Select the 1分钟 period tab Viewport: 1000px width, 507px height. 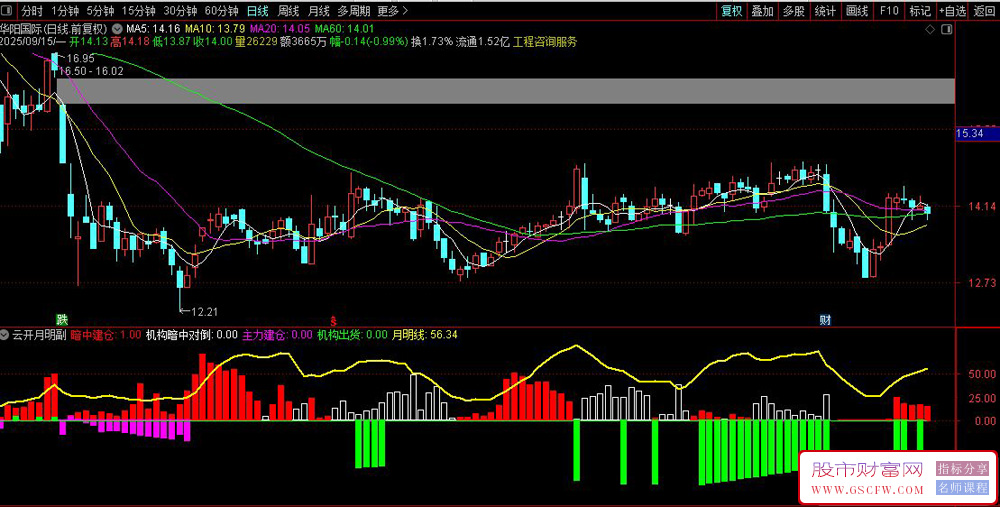(x=64, y=11)
